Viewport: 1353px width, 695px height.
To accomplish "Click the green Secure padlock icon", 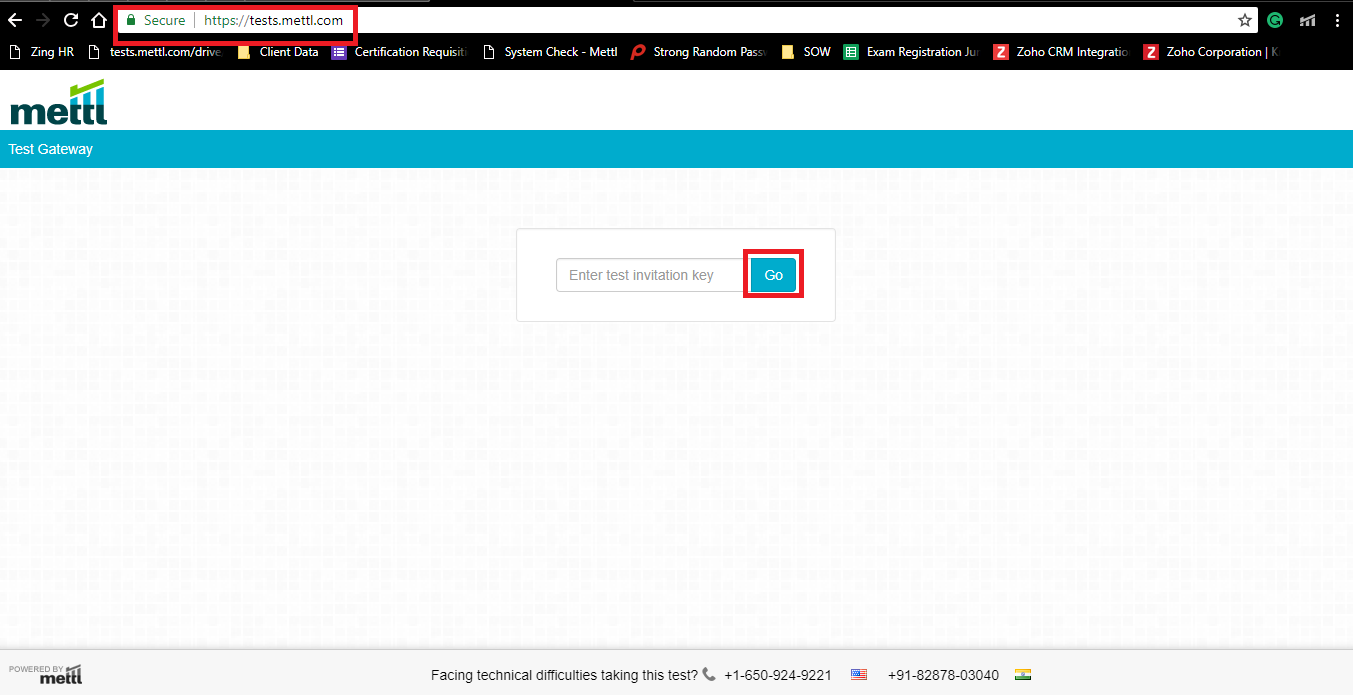I will point(131,20).
